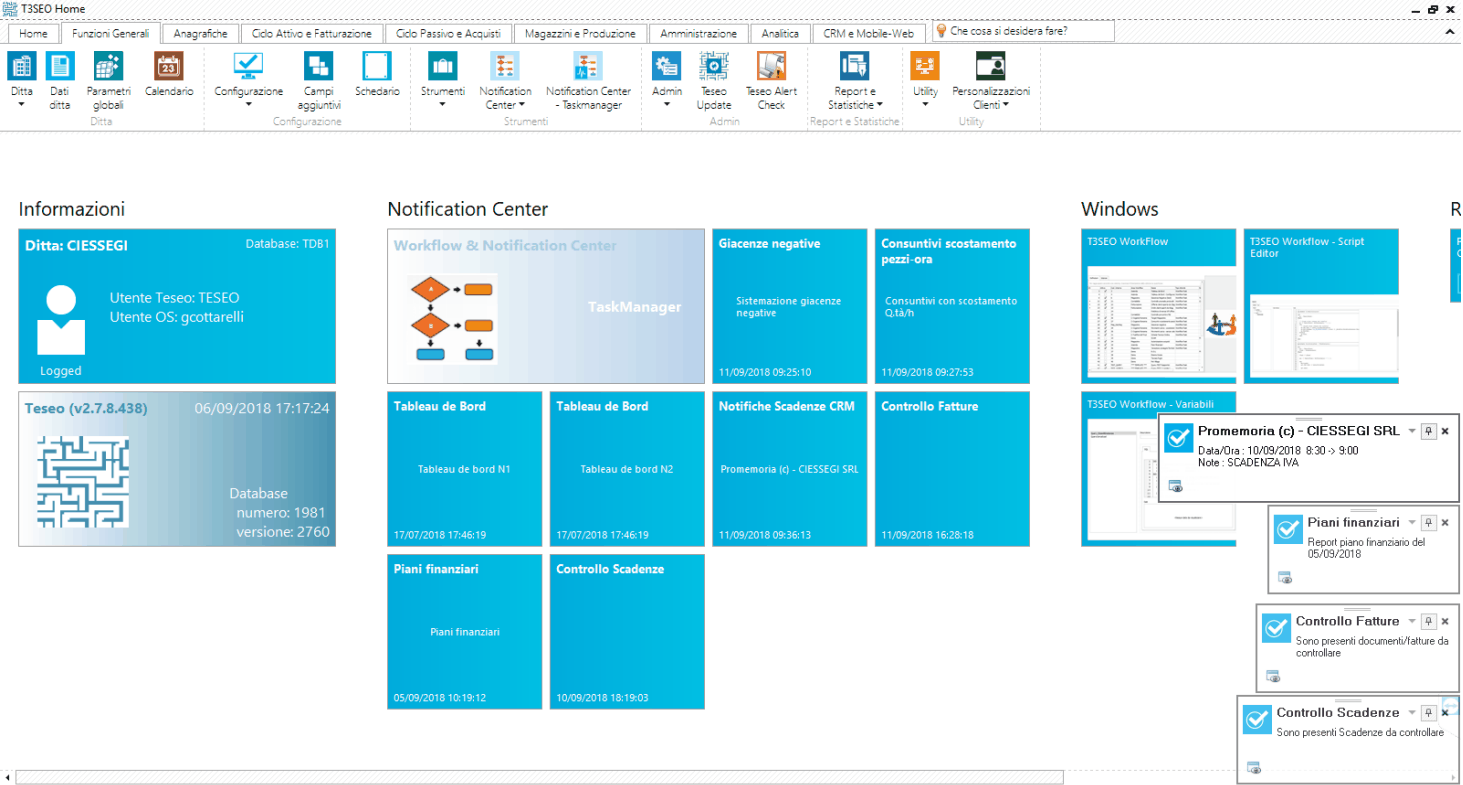Open the Schedario tool
Screen dimensions: 1463x785
click(377, 75)
